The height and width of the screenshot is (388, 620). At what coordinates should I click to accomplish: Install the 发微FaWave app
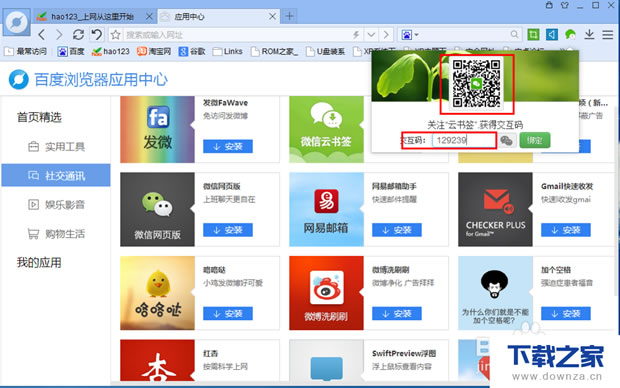pyautogui.click(x=228, y=146)
